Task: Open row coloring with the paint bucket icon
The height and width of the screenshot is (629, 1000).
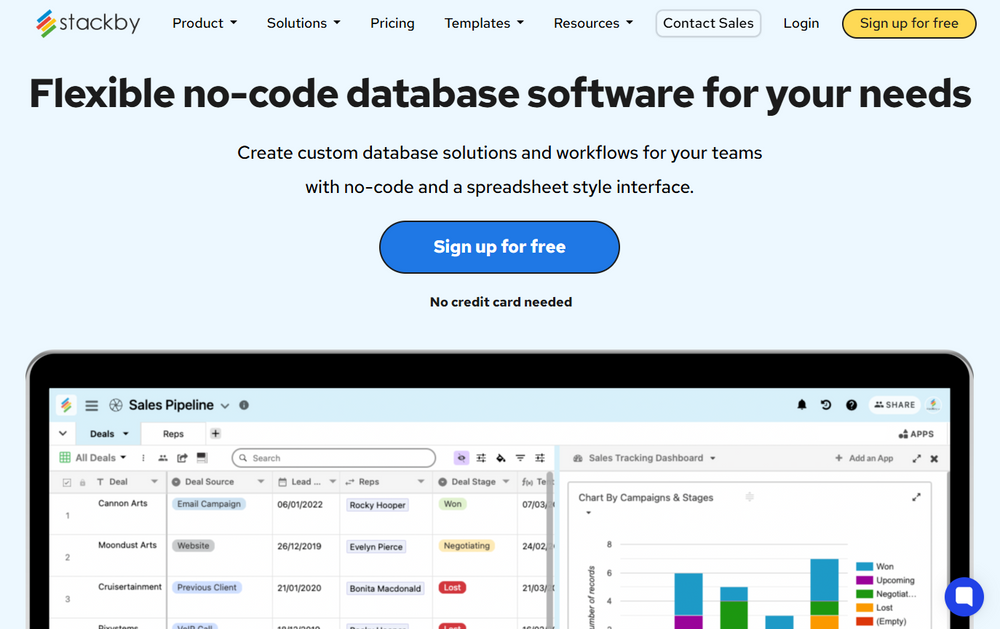Action: (x=501, y=457)
